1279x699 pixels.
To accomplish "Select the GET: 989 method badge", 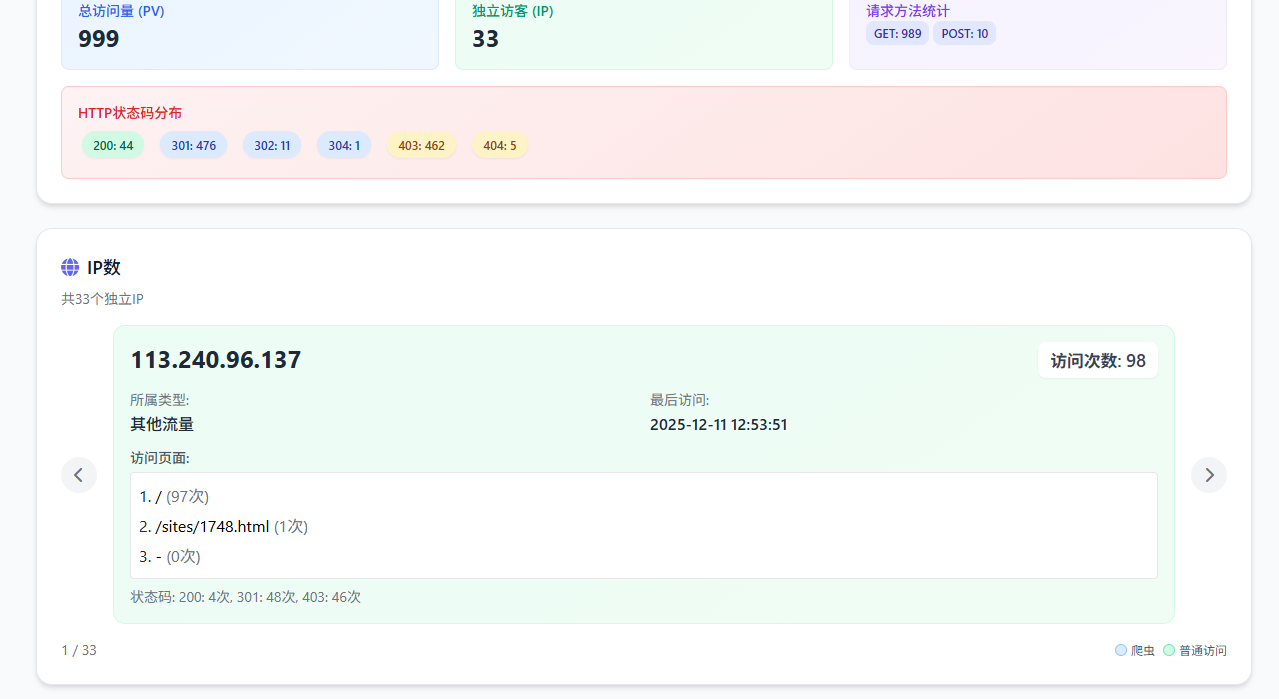I will point(897,33).
